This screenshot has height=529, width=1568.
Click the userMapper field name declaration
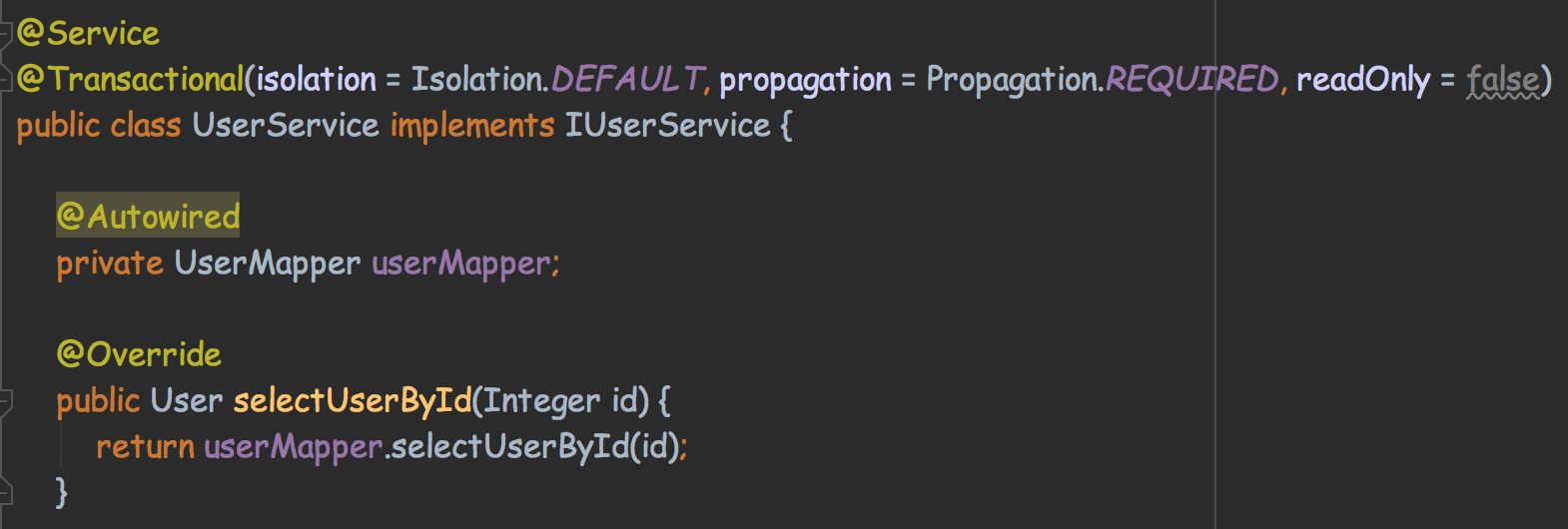point(460,264)
